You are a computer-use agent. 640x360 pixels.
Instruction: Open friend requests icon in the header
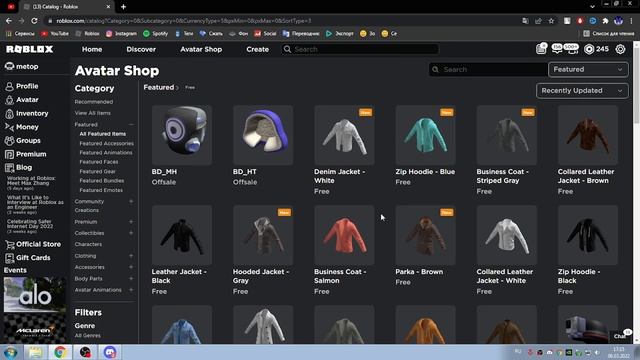(x=572, y=49)
